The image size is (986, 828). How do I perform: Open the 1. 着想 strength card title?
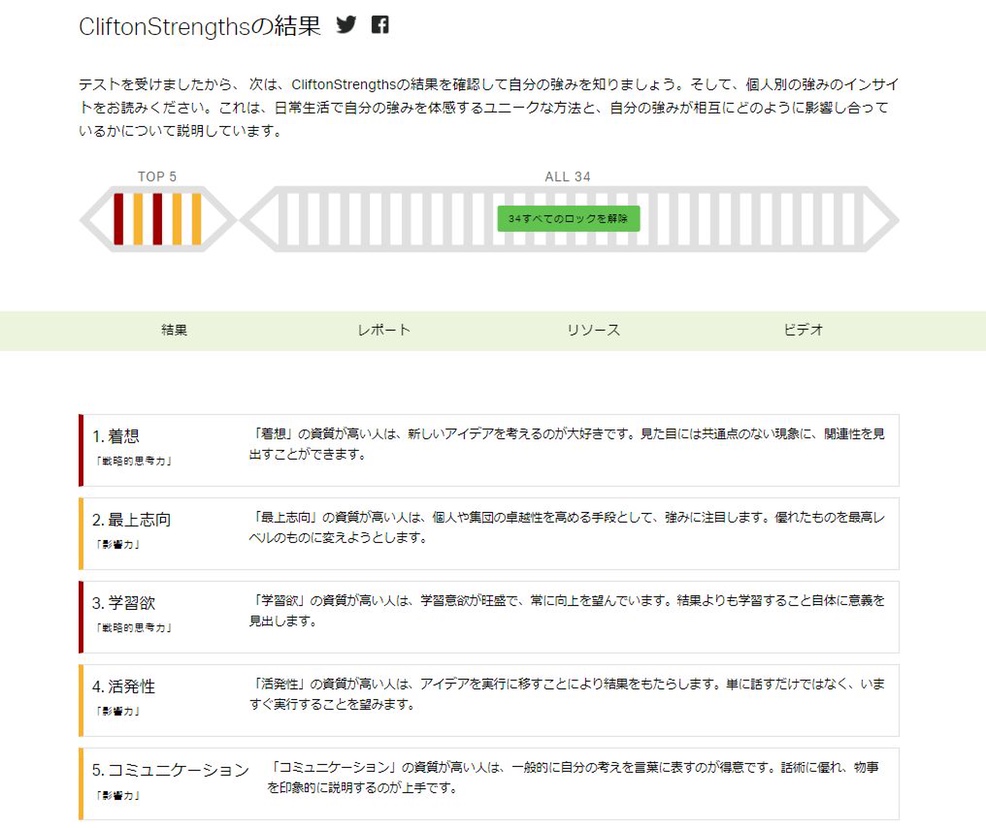click(x=116, y=436)
